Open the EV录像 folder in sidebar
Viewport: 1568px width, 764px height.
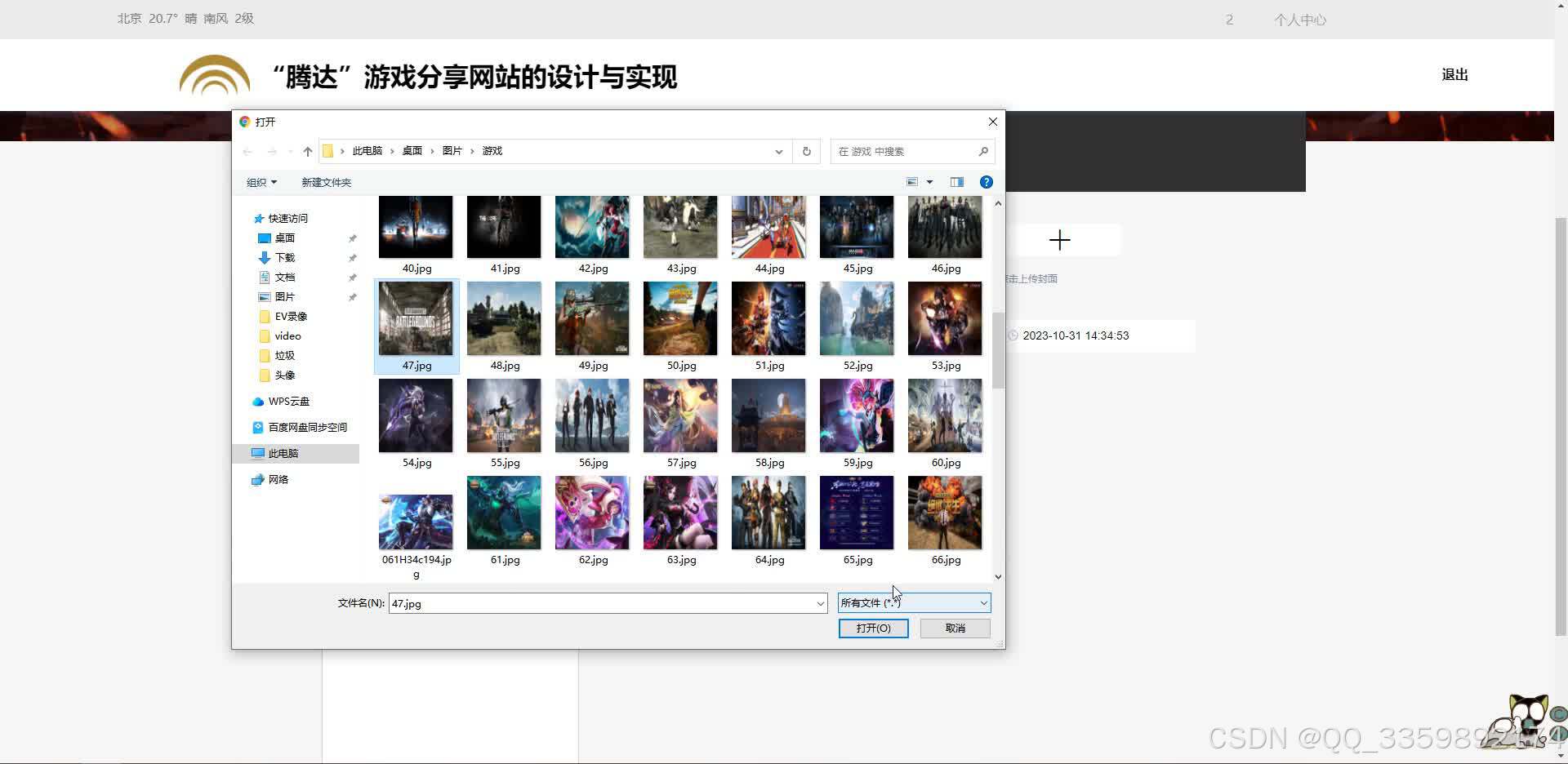coord(290,316)
